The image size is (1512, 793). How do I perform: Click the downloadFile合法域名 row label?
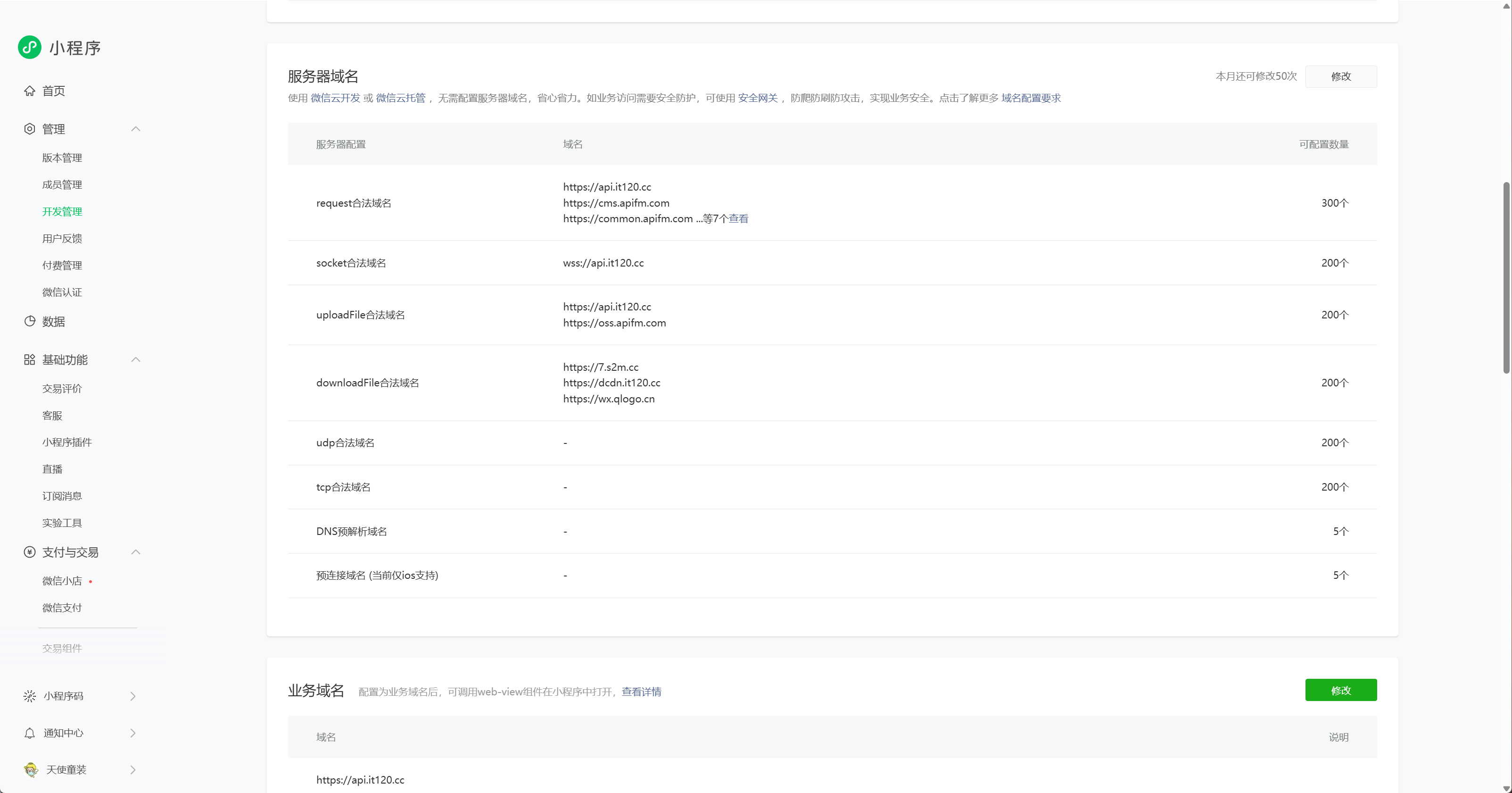(x=367, y=383)
